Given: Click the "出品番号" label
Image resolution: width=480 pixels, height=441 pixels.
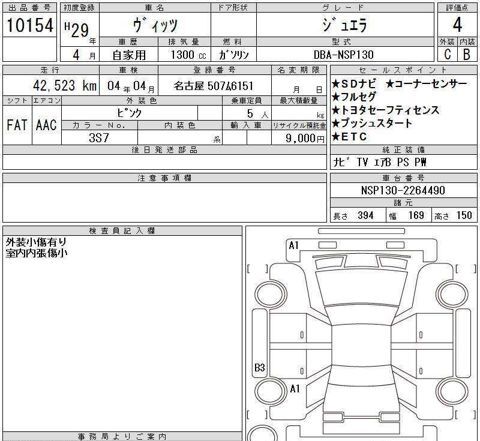Looking at the screenshot, I should point(30,8).
